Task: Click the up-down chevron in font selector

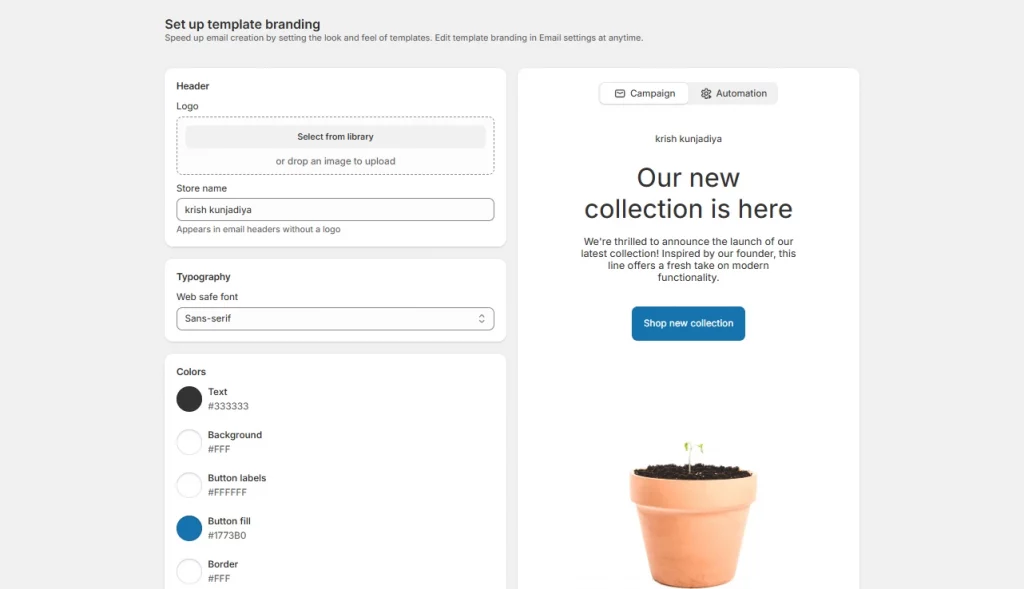Action: click(x=481, y=319)
